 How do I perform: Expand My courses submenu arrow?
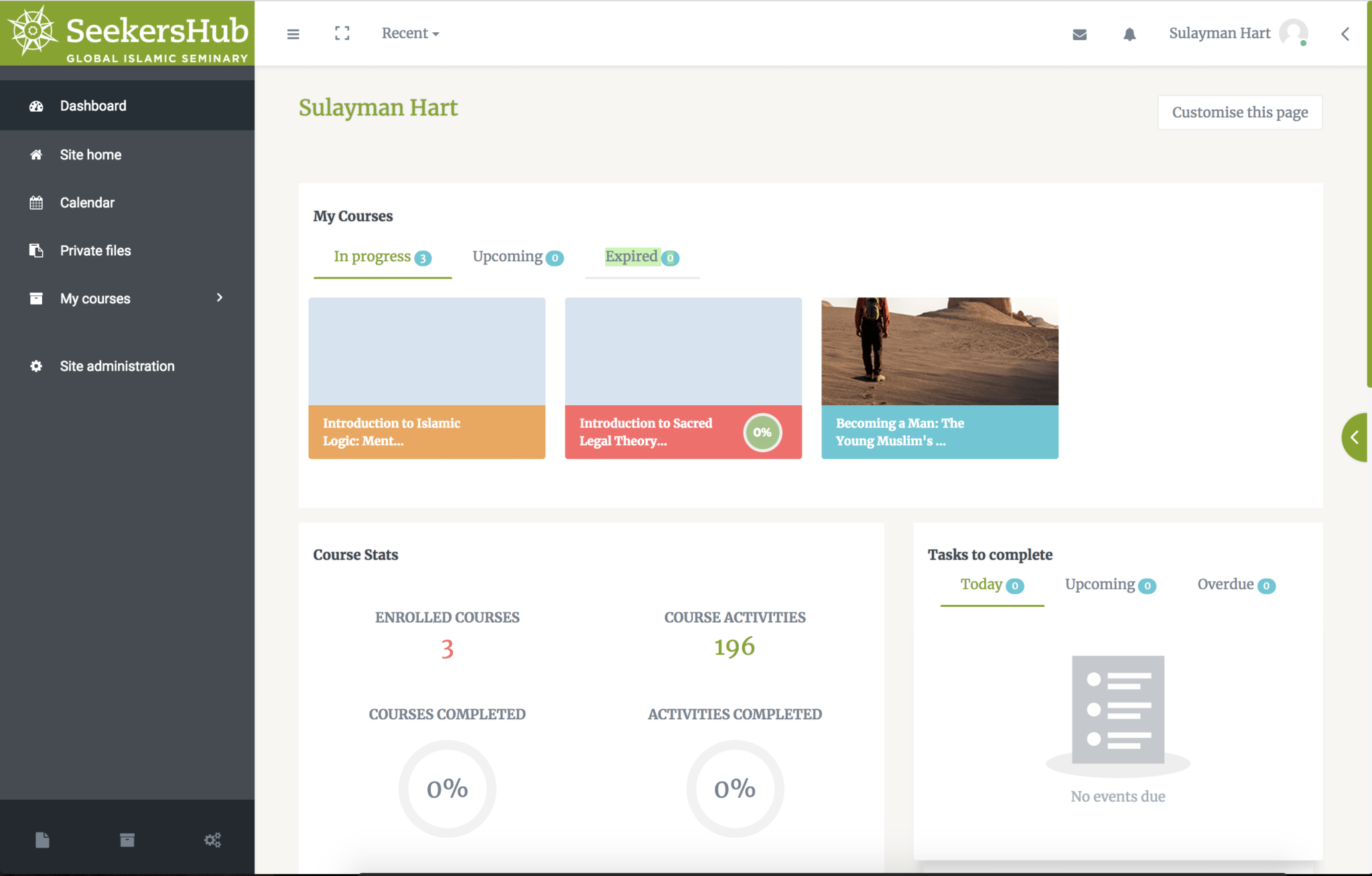tap(219, 297)
